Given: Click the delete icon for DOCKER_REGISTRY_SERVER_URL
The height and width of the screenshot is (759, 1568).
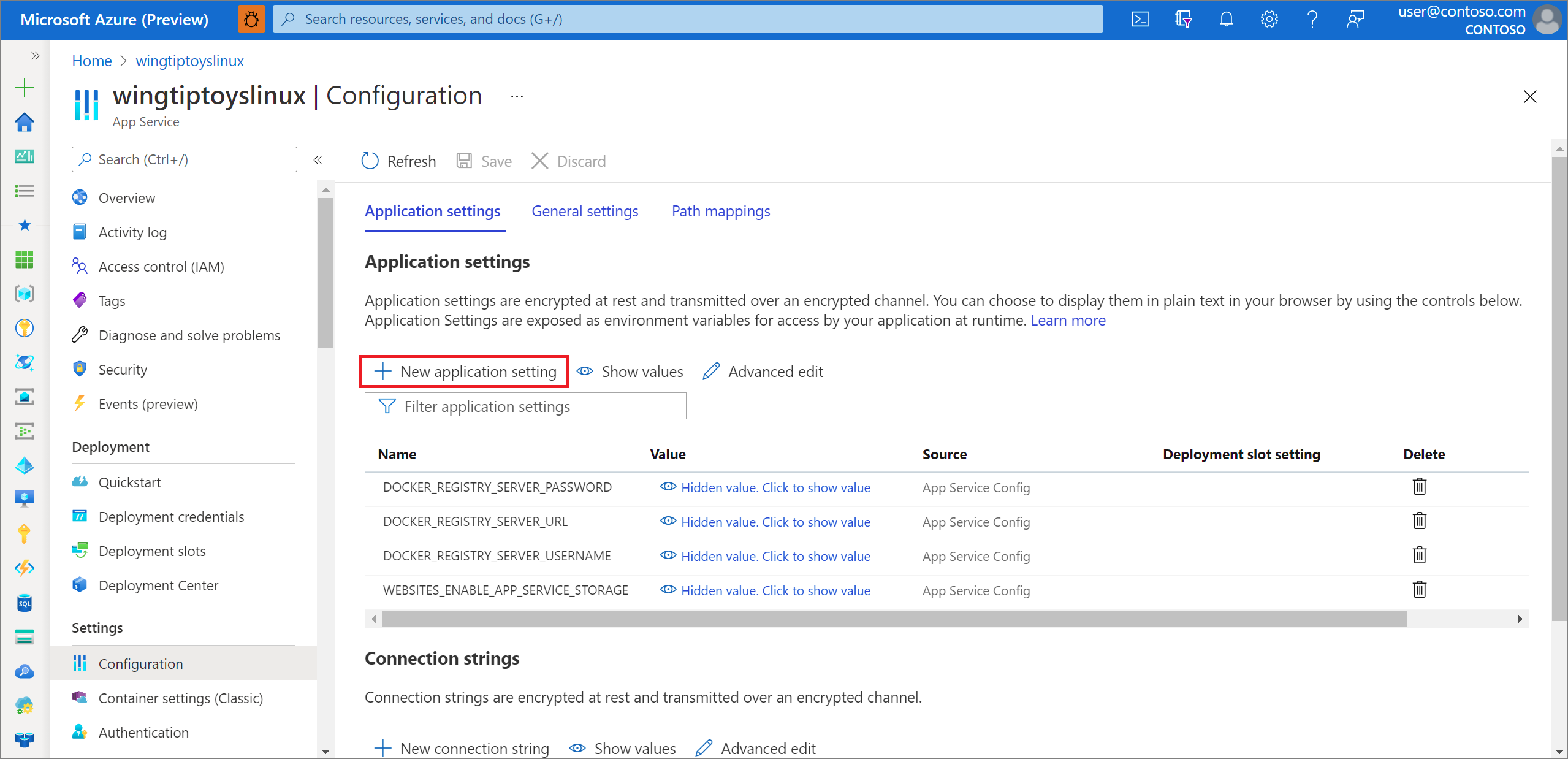Looking at the screenshot, I should pyautogui.click(x=1420, y=521).
